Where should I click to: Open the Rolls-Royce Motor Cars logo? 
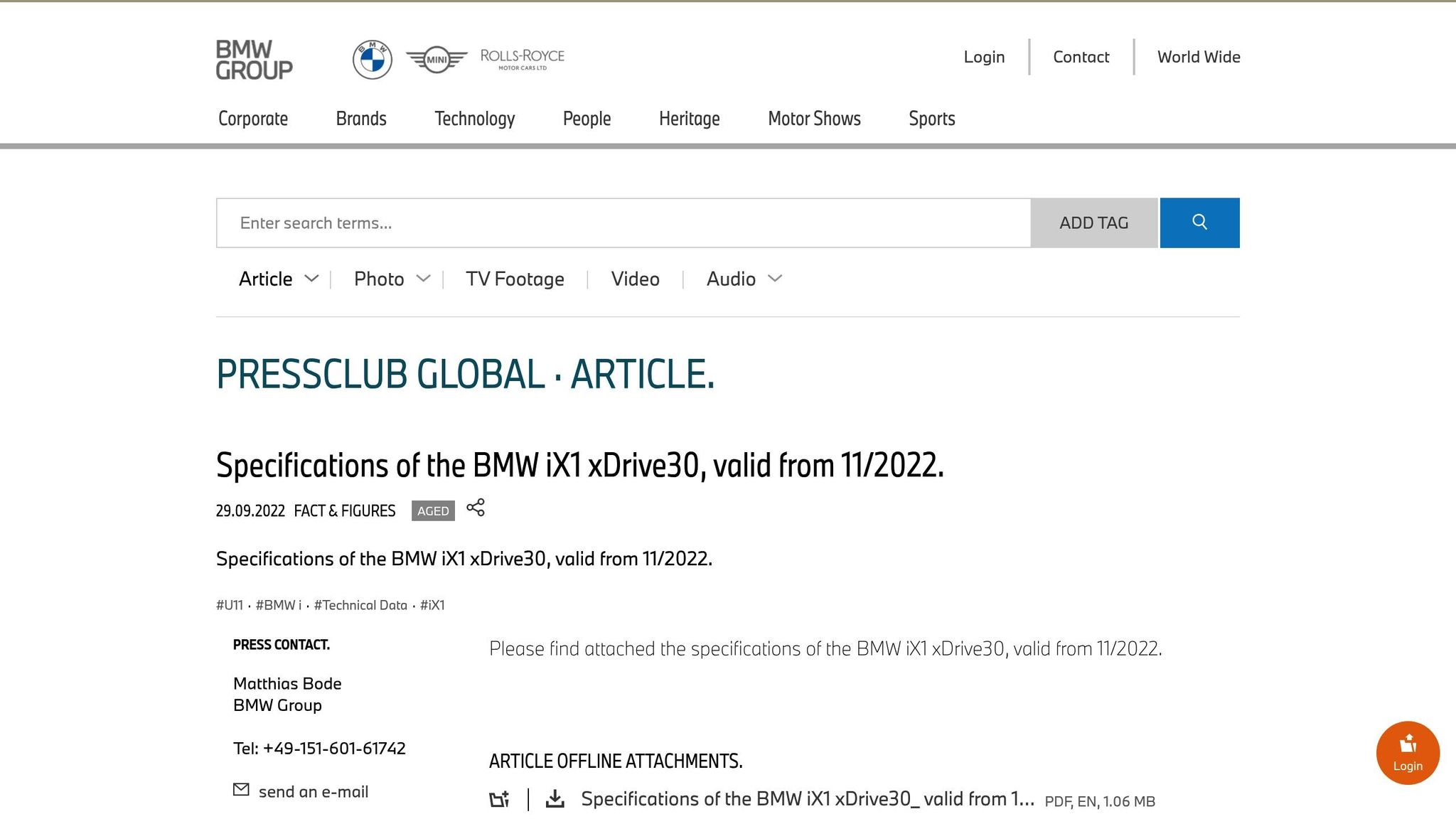pyautogui.click(x=522, y=59)
